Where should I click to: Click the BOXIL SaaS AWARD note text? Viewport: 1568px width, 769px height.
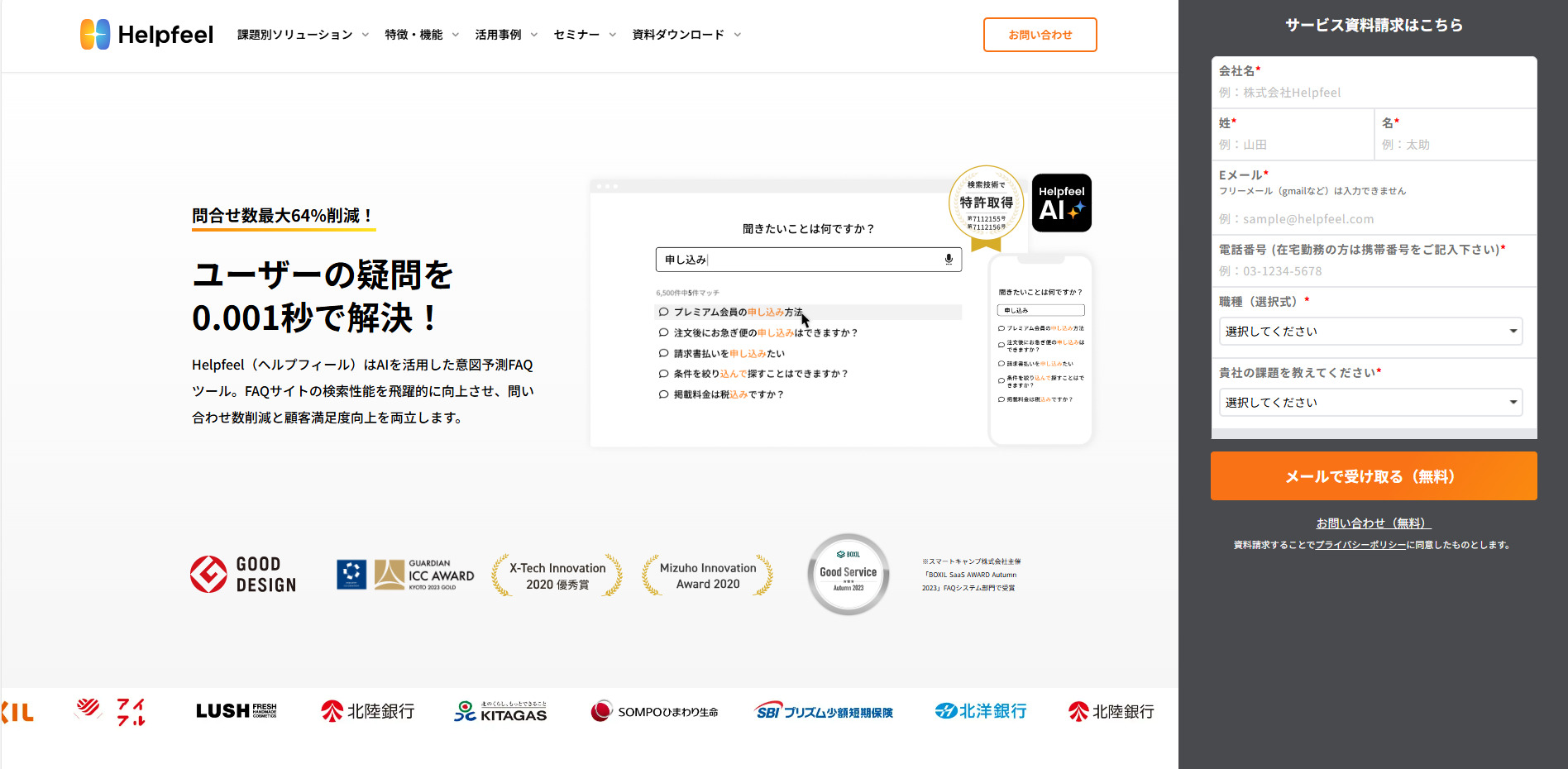(971, 575)
